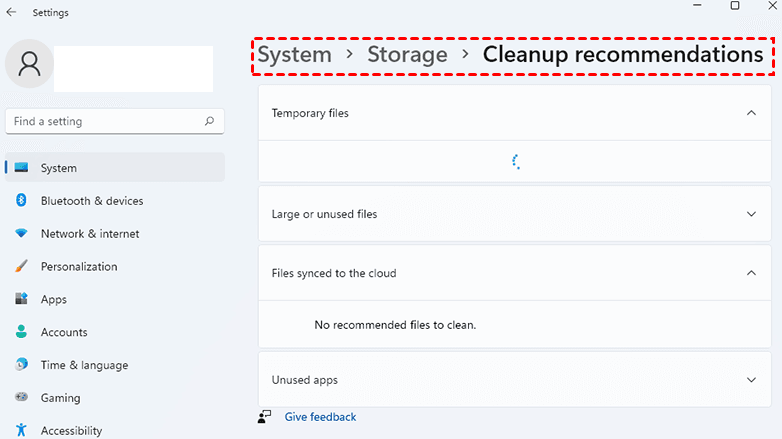Click the Bluetooth & devices icon
The image size is (782, 439).
coord(20,201)
